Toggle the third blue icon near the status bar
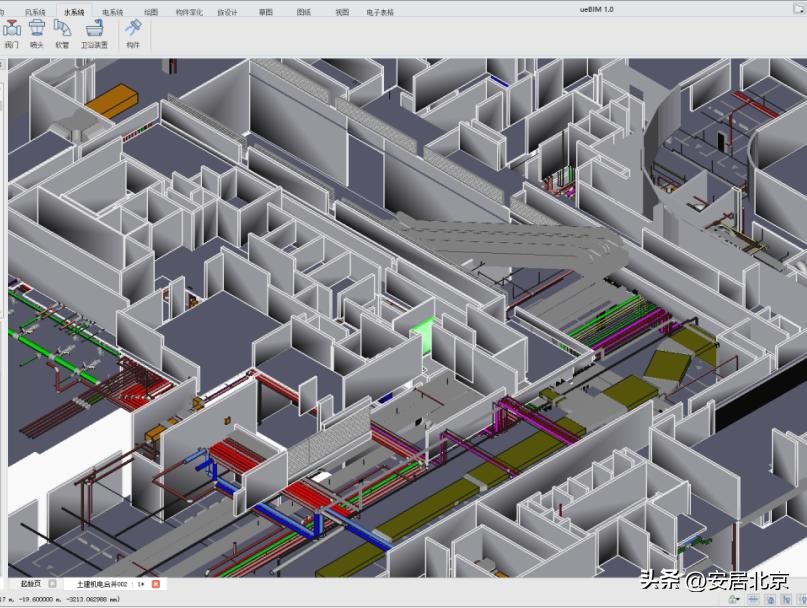Viewport: 807px width, 608px height. click(x=788, y=600)
